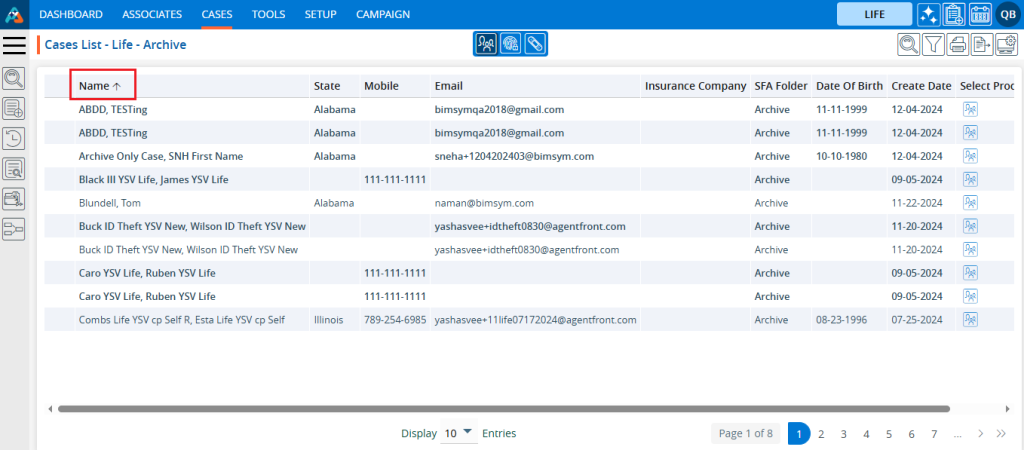Open the hamburger menu

(x=15, y=45)
